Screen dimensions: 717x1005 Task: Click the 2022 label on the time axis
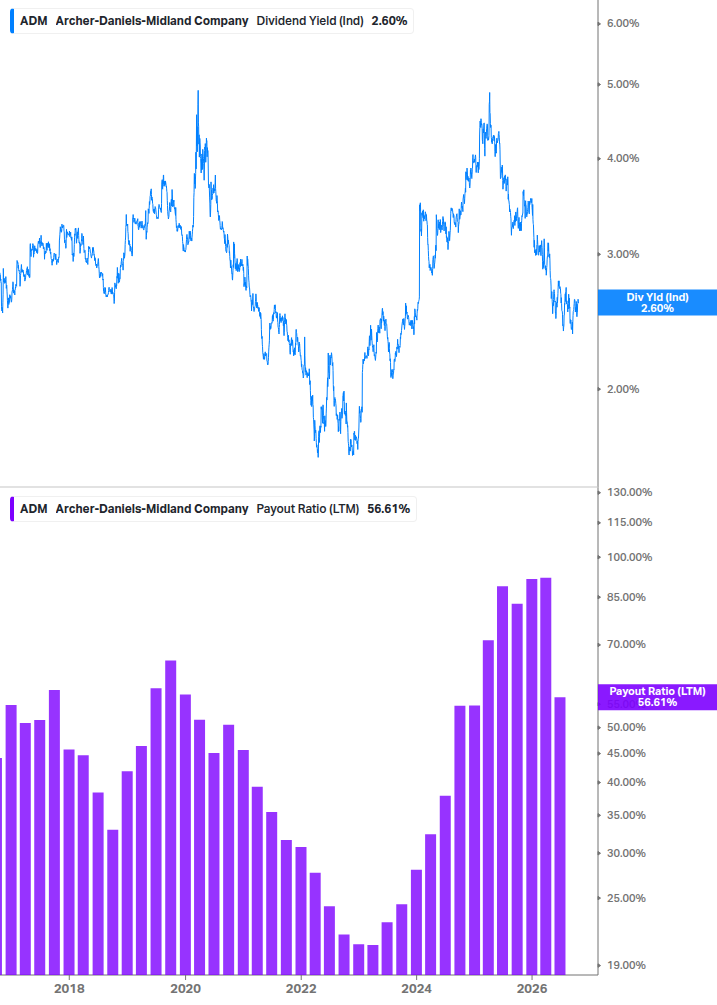301,988
